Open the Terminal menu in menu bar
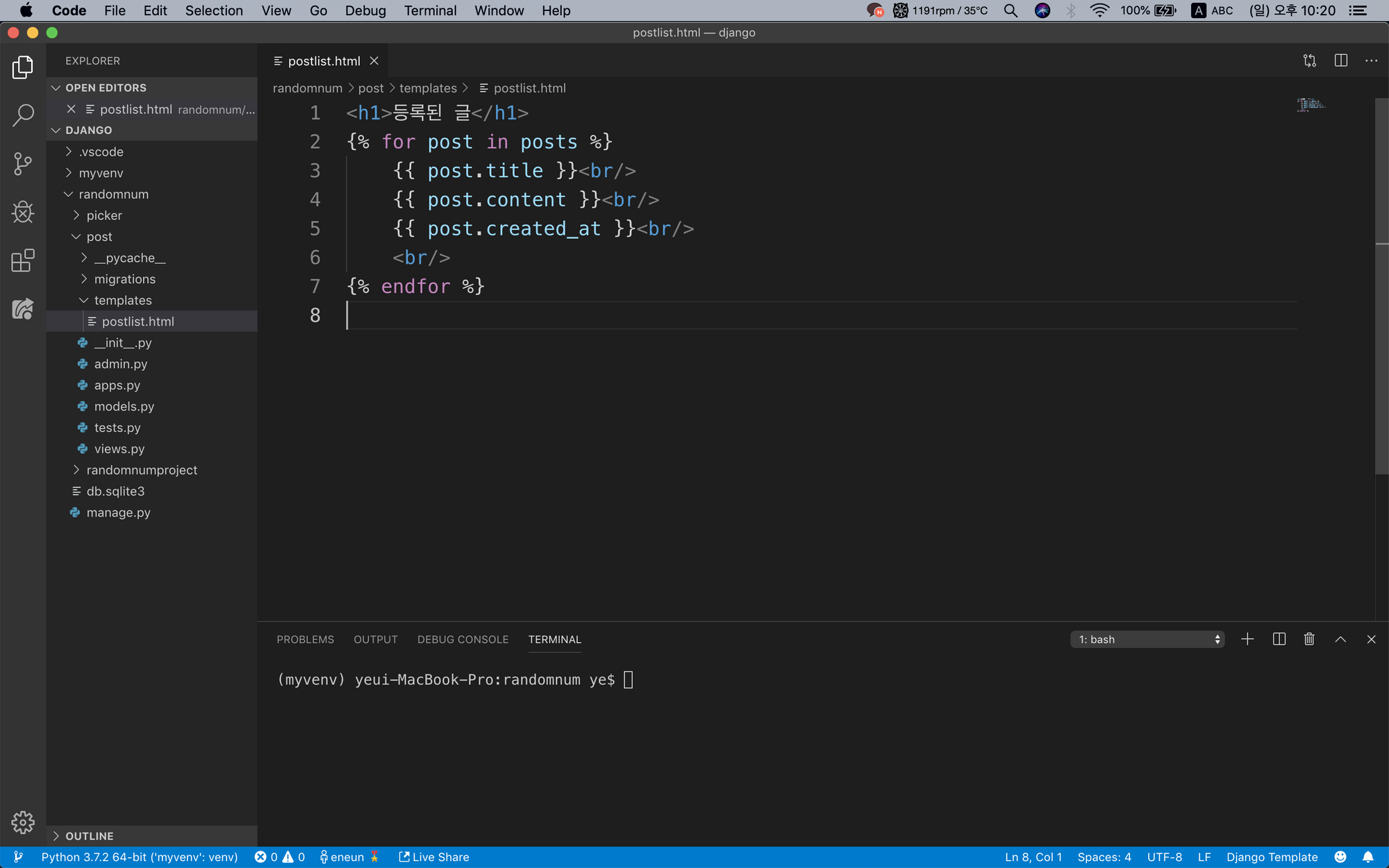 [x=430, y=10]
